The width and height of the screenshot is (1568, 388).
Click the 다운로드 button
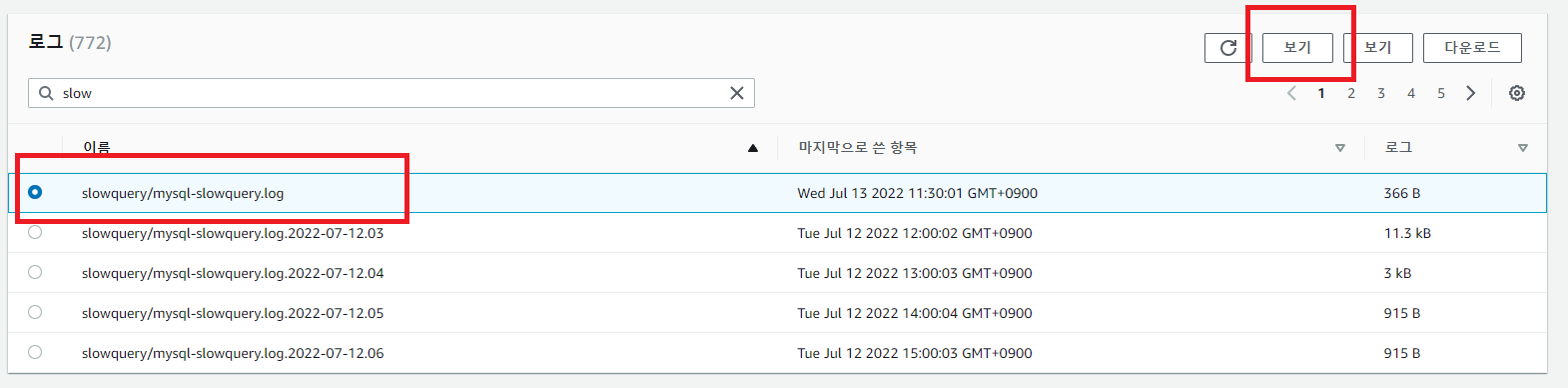1472,47
